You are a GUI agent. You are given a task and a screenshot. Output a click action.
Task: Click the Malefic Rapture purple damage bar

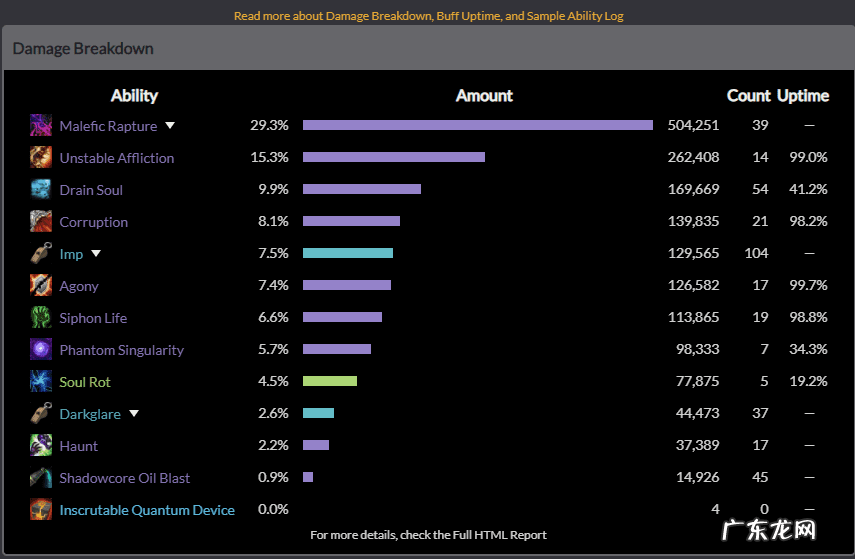point(478,126)
